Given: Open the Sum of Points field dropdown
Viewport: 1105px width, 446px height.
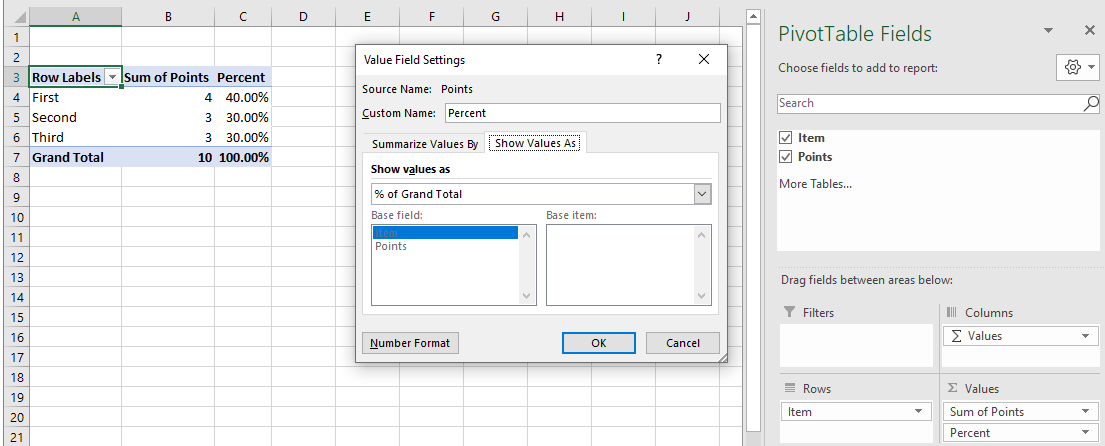Looking at the screenshot, I should click(x=1085, y=412).
